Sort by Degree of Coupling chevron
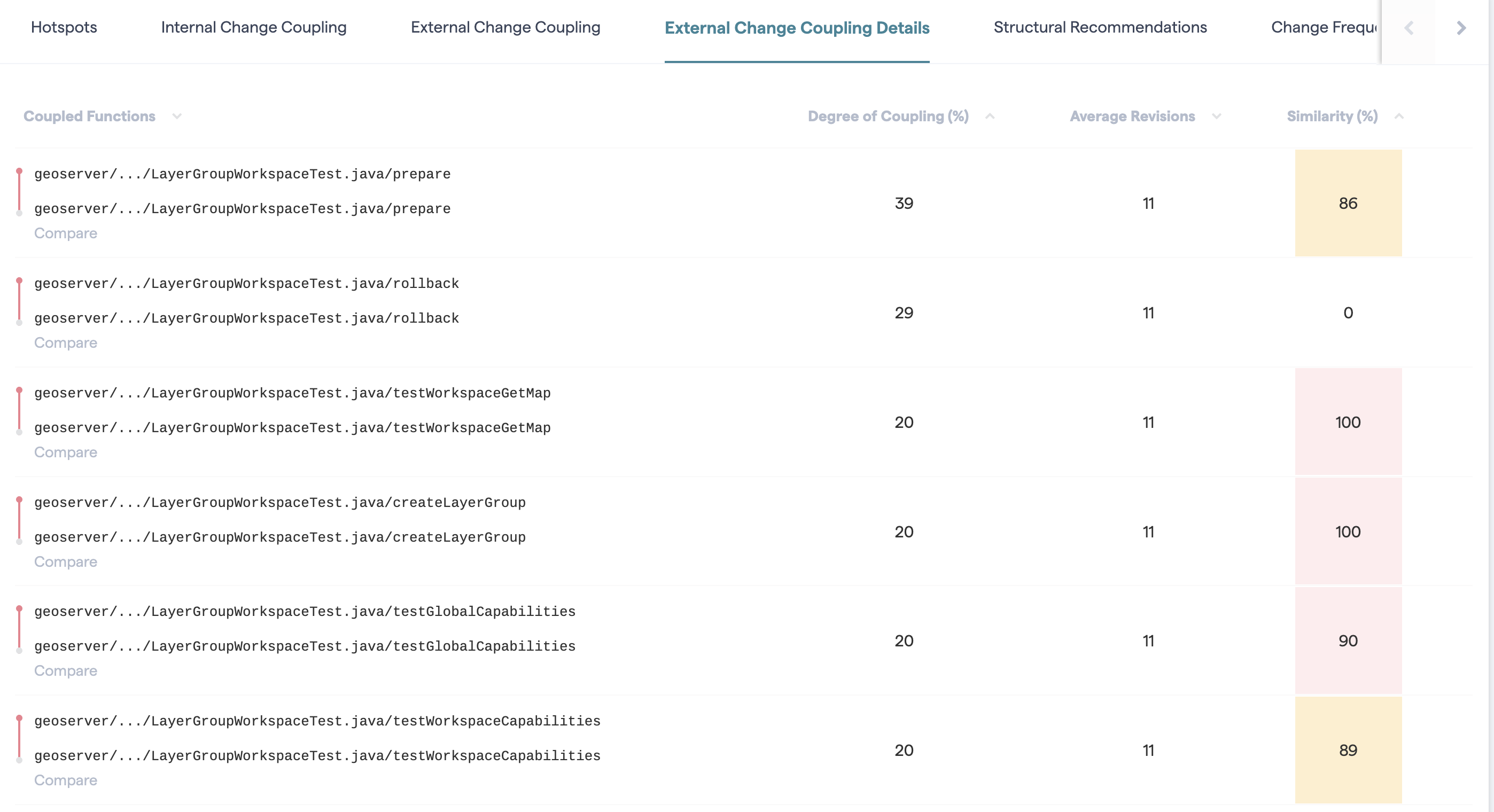This screenshot has width=1494, height=812. click(990, 116)
